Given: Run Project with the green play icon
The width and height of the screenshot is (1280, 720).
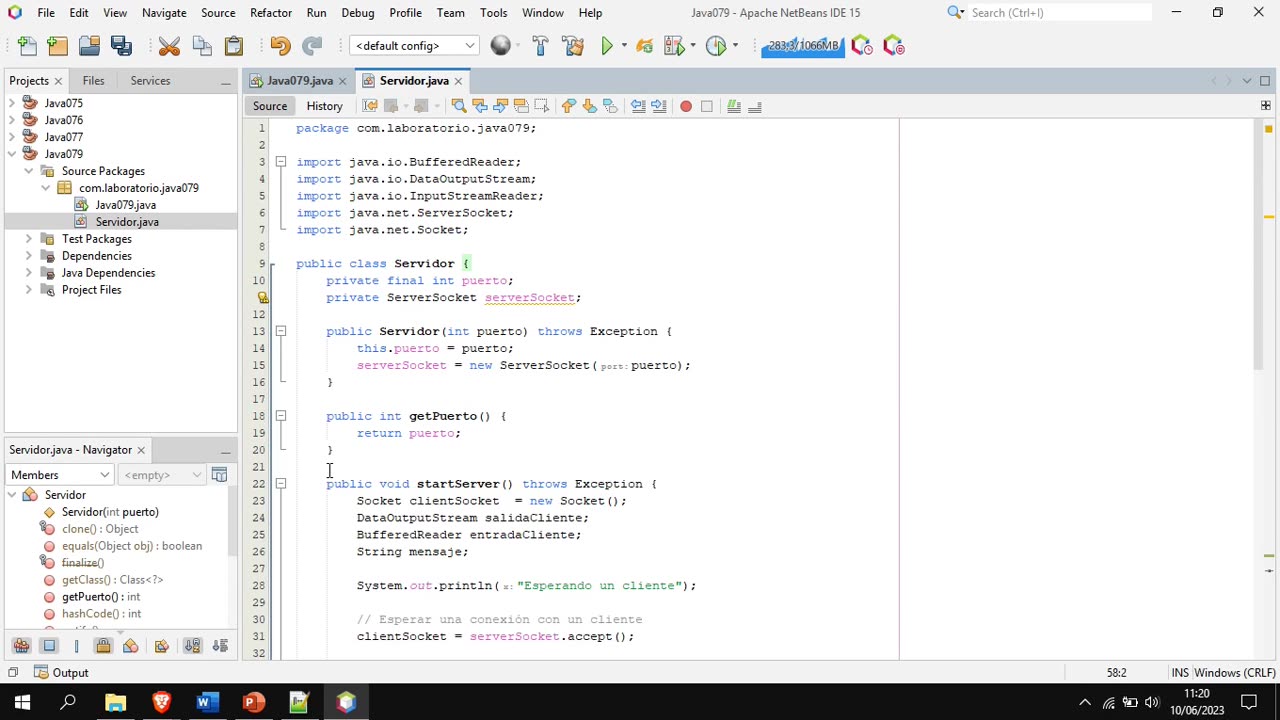Looking at the screenshot, I should pyautogui.click(x=607, y=46).
